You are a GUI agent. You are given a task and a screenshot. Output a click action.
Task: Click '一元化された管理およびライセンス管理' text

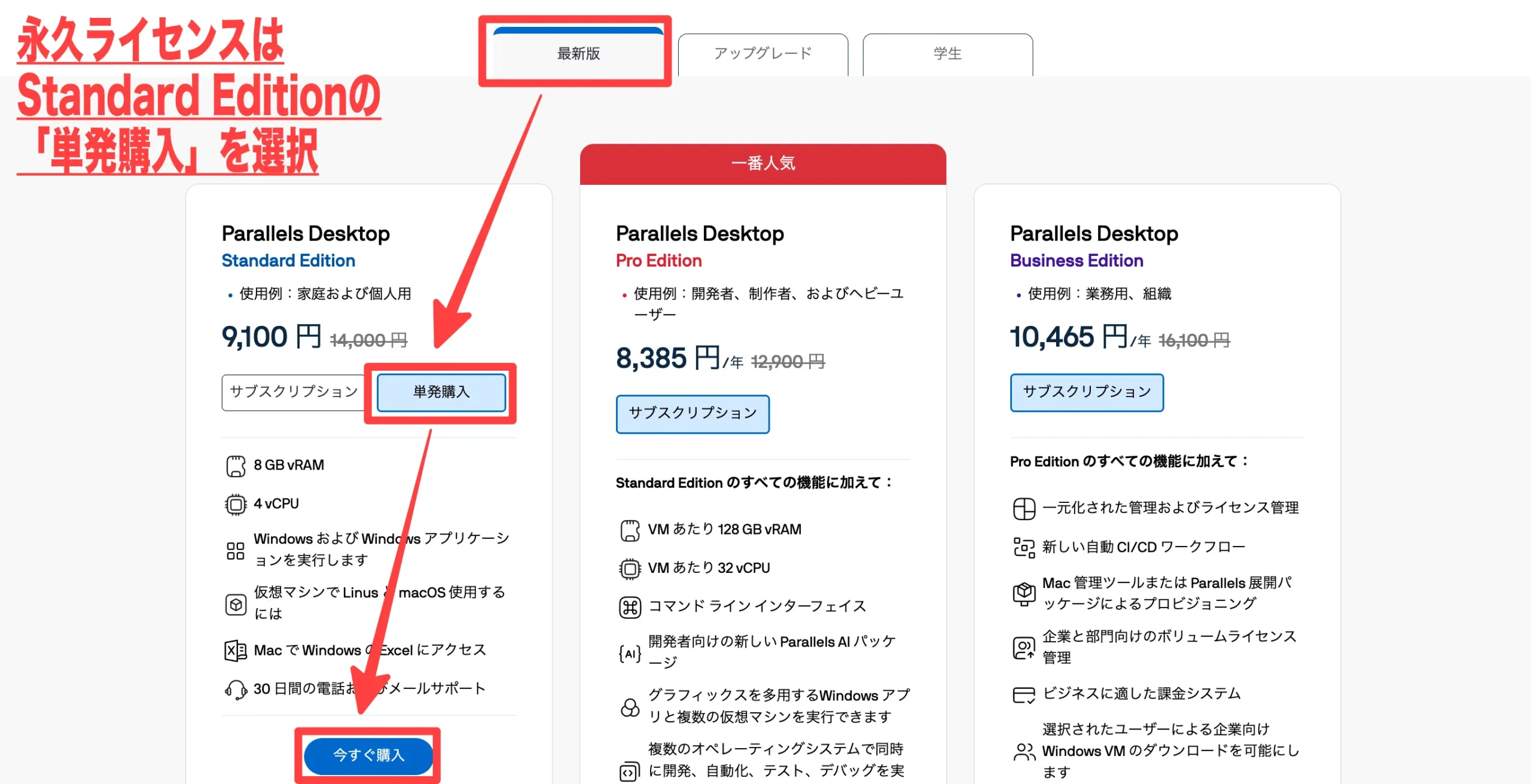1170,508
